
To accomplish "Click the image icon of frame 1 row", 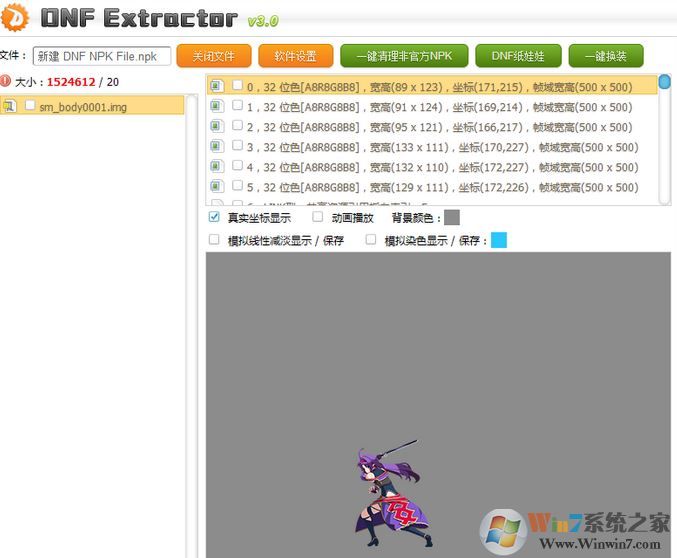I will (217, 106).
